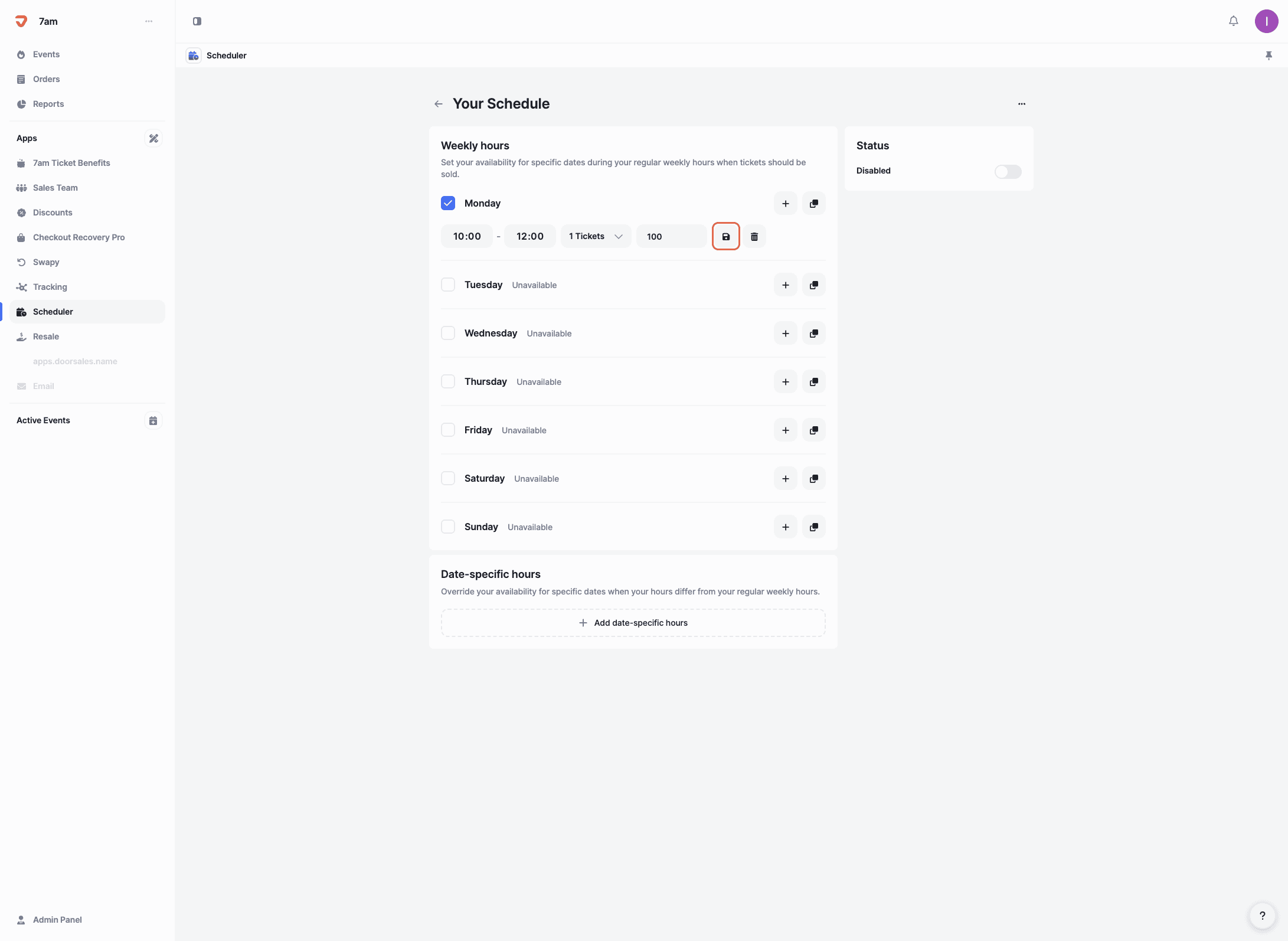This screenshot has height=941, width=1288.
Task: Add a time slot for Tuesday
Action: click(x=785, y=285)
